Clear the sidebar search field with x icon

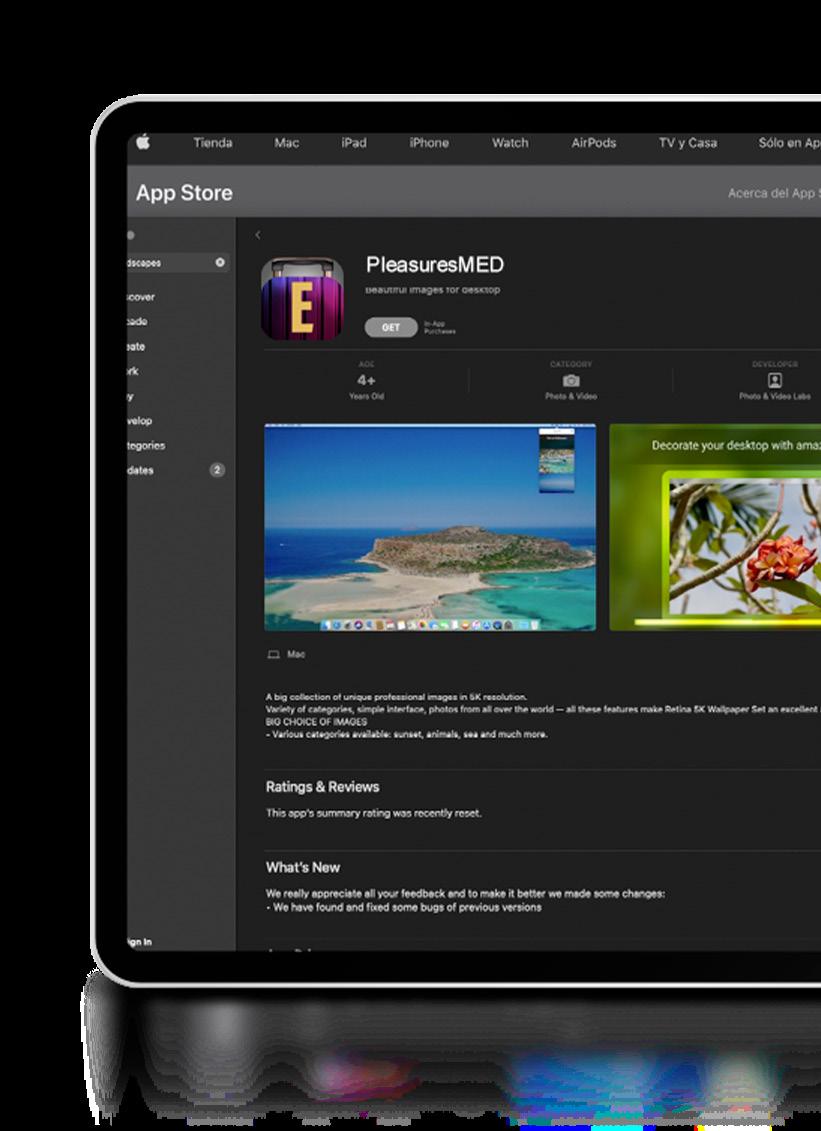pyautogui.click(x=220, y=263)
